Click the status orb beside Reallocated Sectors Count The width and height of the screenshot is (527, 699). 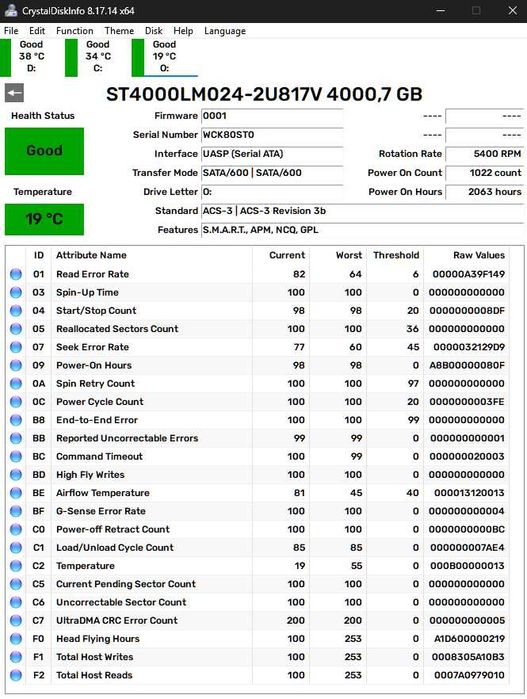pyautogui.click(x=16, y=329)
